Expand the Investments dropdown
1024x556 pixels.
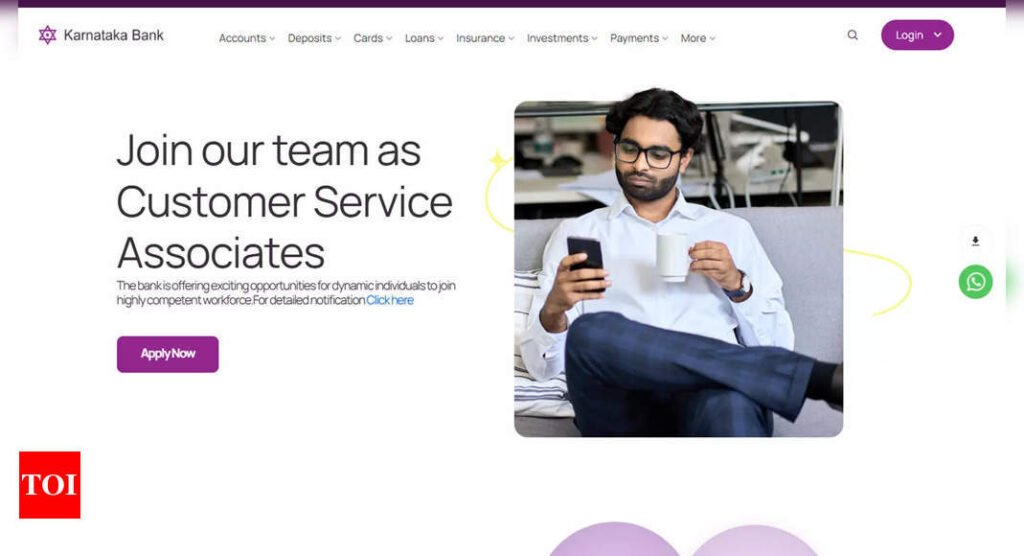pyautogui.click(x=562, y=39)
